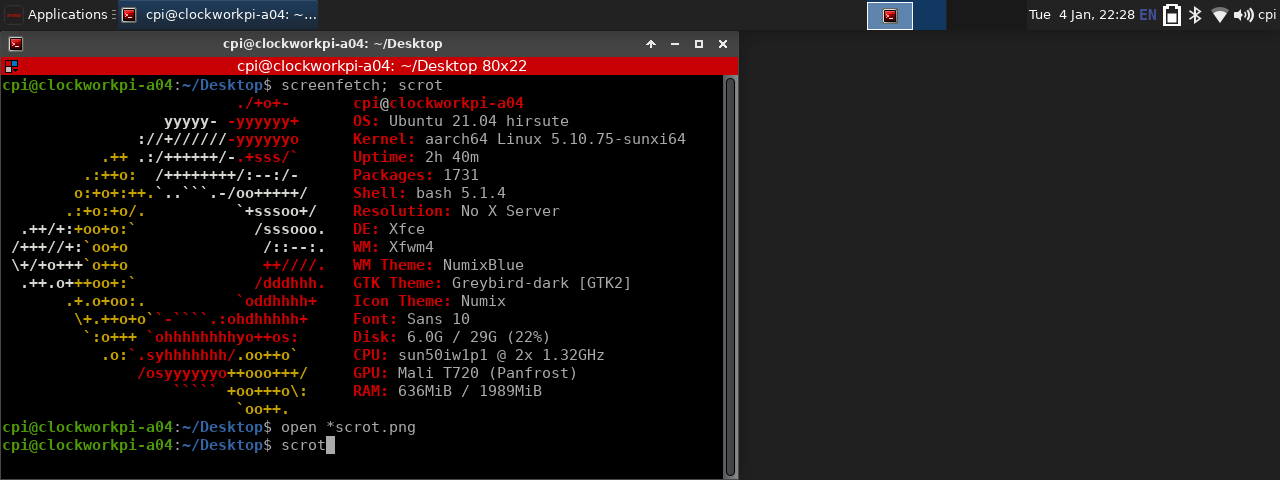Viewport: 1280px width, 480px height.
Task: Open the terminal grouping icon on the red bar
Action: coord(11,66)
